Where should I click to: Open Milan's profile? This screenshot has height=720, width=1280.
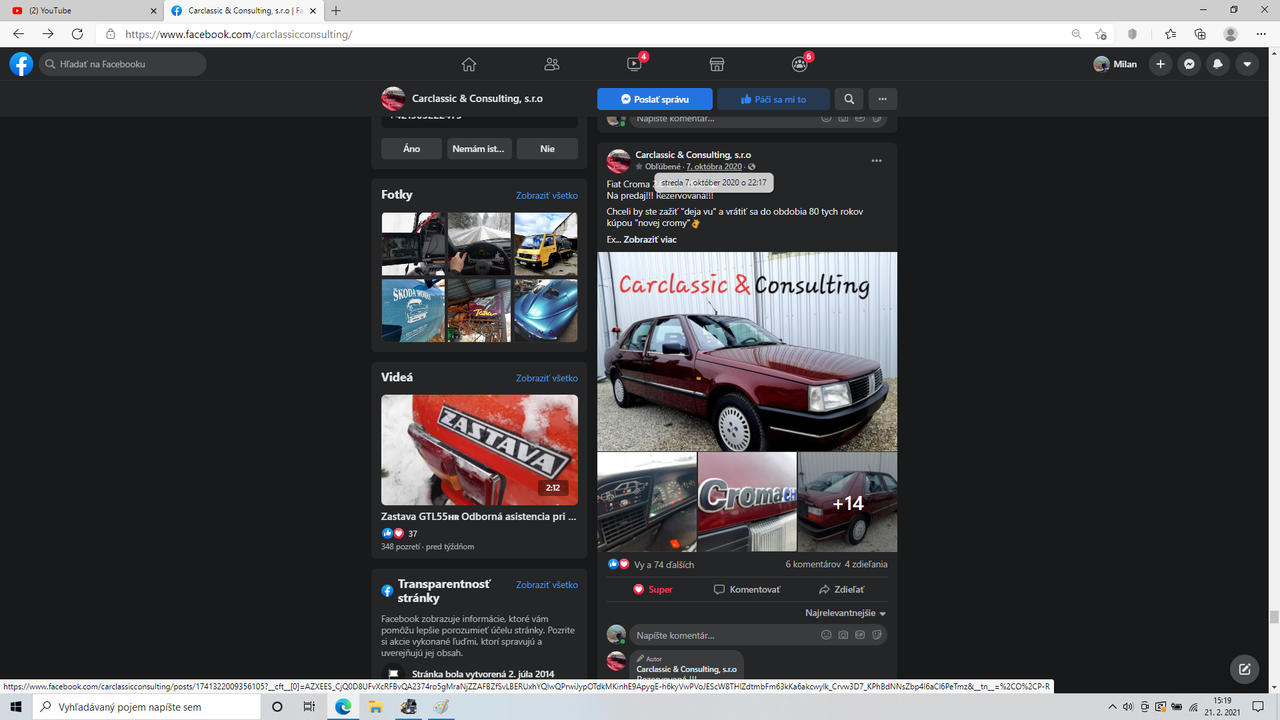(1115, 64)
